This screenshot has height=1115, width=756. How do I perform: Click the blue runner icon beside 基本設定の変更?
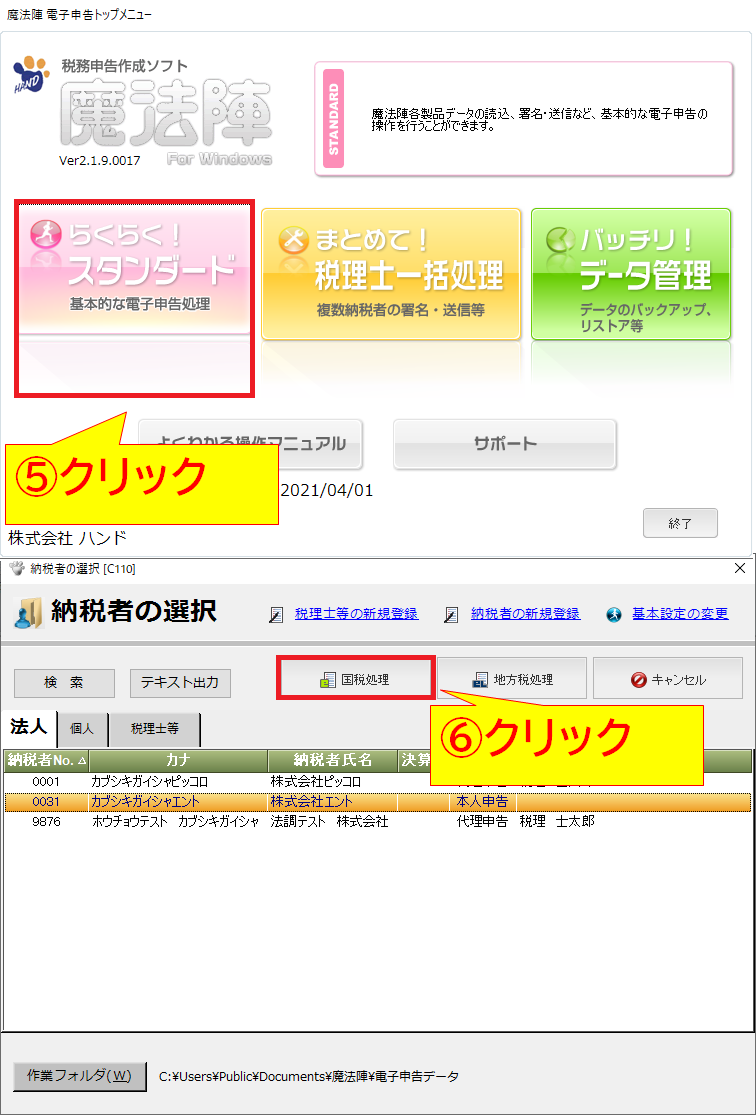coord(614,615)
